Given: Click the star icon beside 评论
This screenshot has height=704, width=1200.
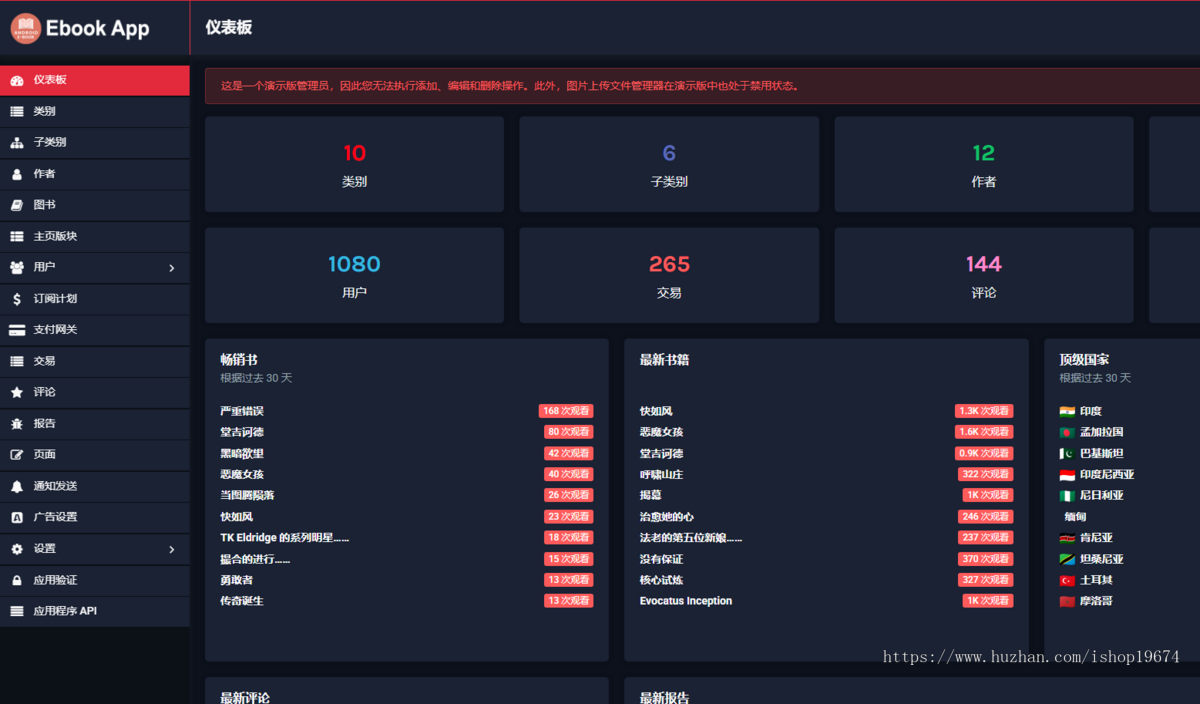Looking at the screenshot, I should click(x=16, y=392).
